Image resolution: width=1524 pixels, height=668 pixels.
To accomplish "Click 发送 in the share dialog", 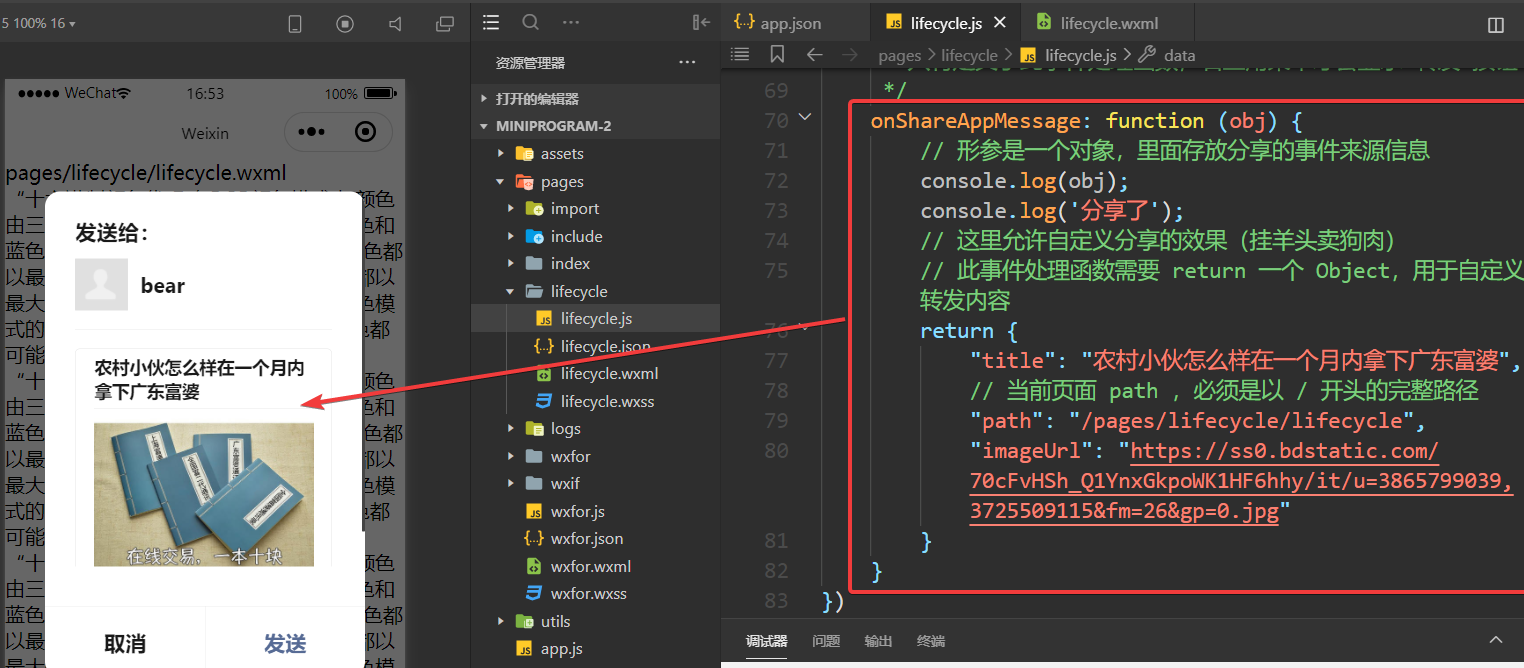I will 285,643.
